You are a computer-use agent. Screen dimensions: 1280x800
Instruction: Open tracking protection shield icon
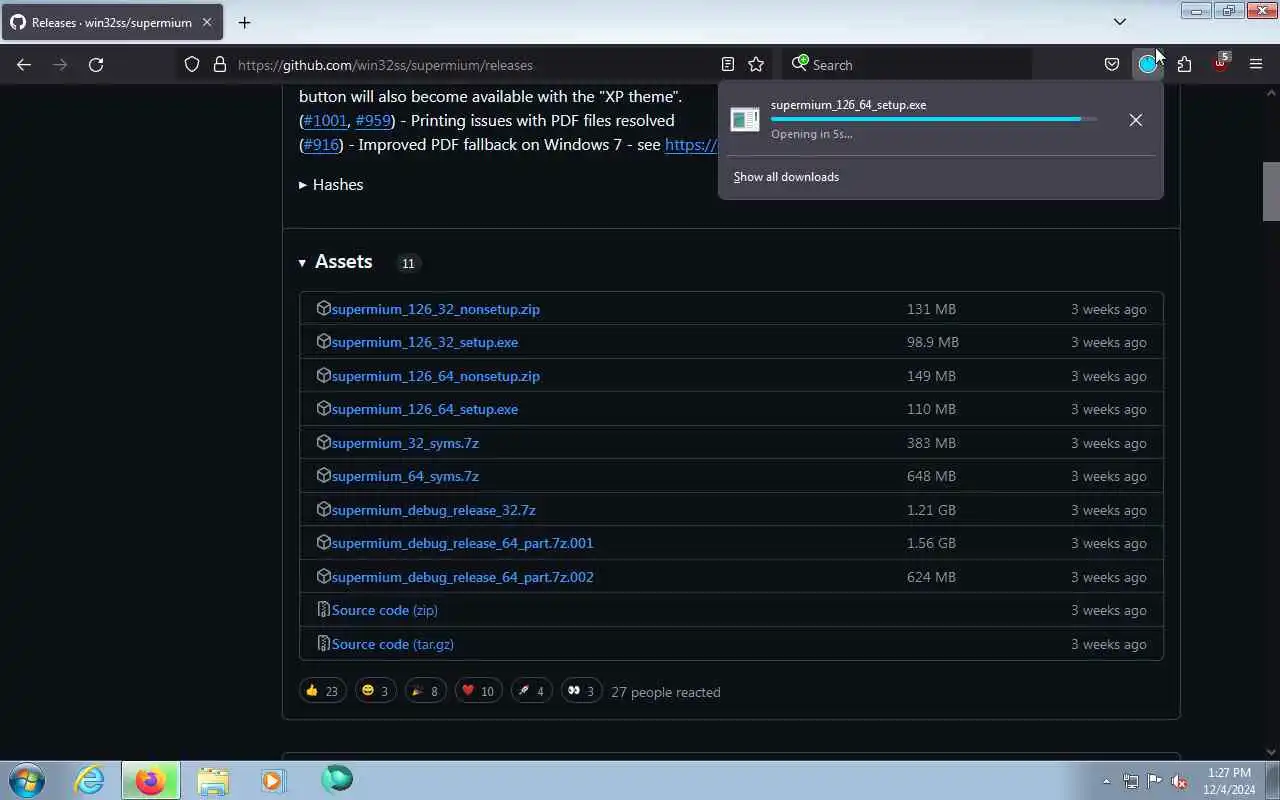coord(192,64)
